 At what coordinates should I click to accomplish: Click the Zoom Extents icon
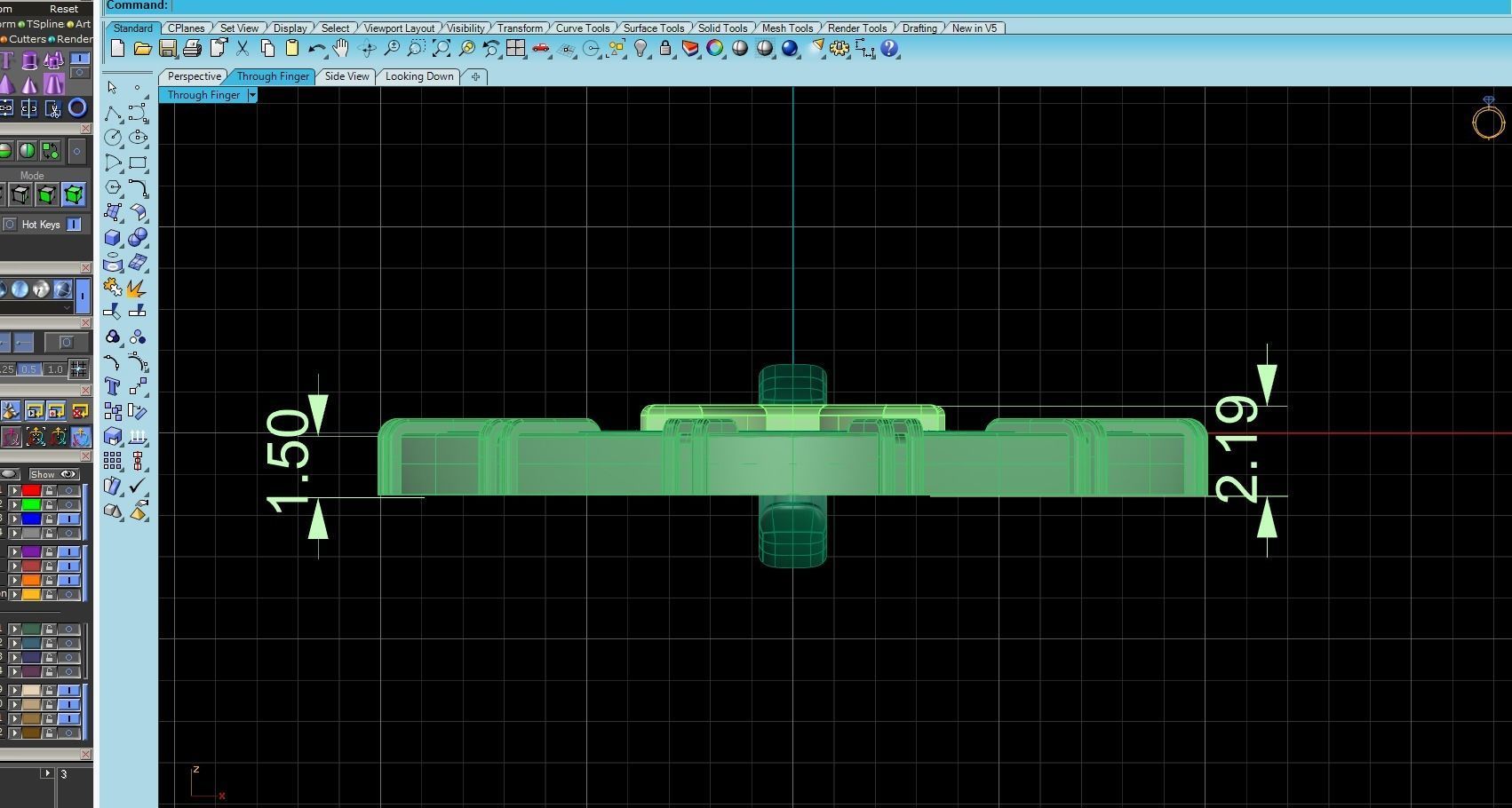pos(441,49)
